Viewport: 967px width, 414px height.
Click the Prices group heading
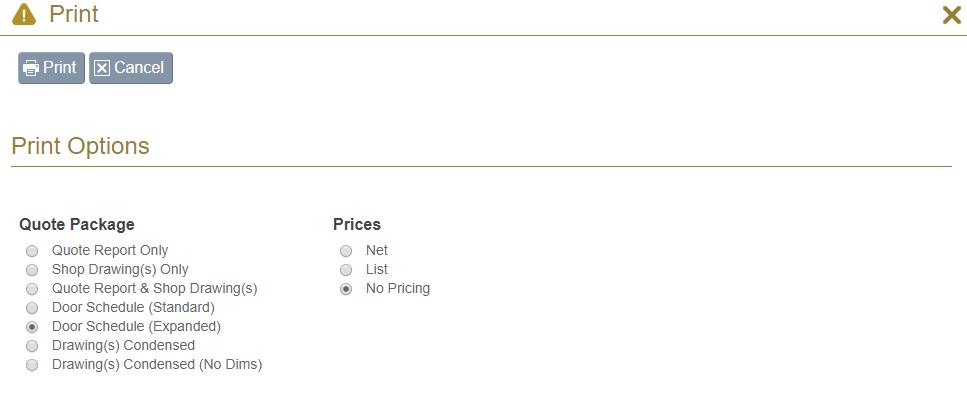tap(356, 224)
